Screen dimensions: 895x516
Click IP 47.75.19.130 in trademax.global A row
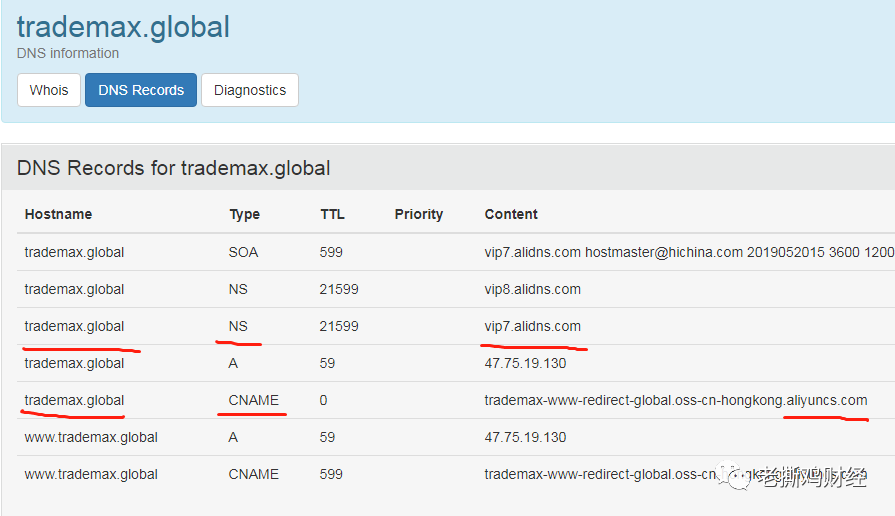525,363
